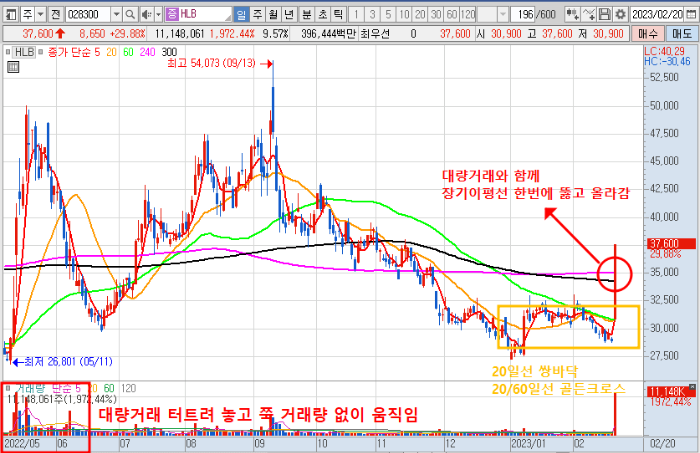Switch to 월 monthly chart period
The height and width of the screenshot is (453, 700).
point(273,15)
